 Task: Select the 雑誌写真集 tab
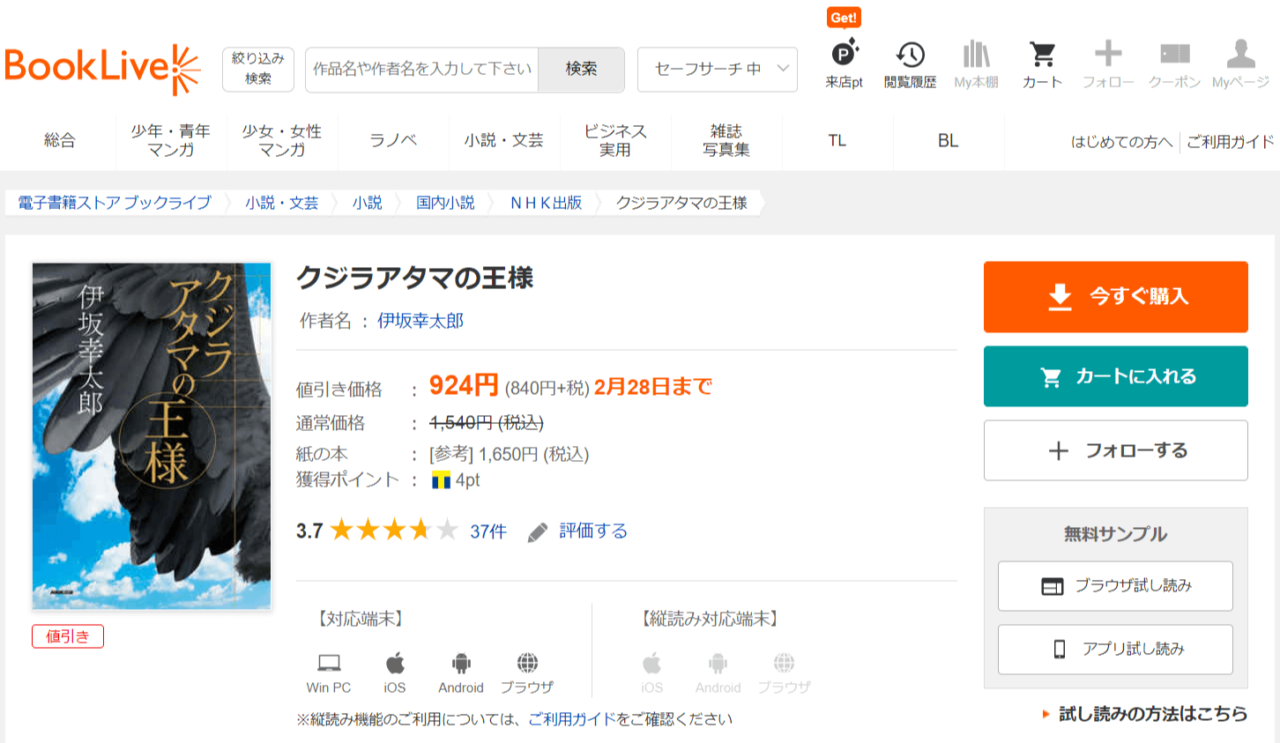[726, 141]
